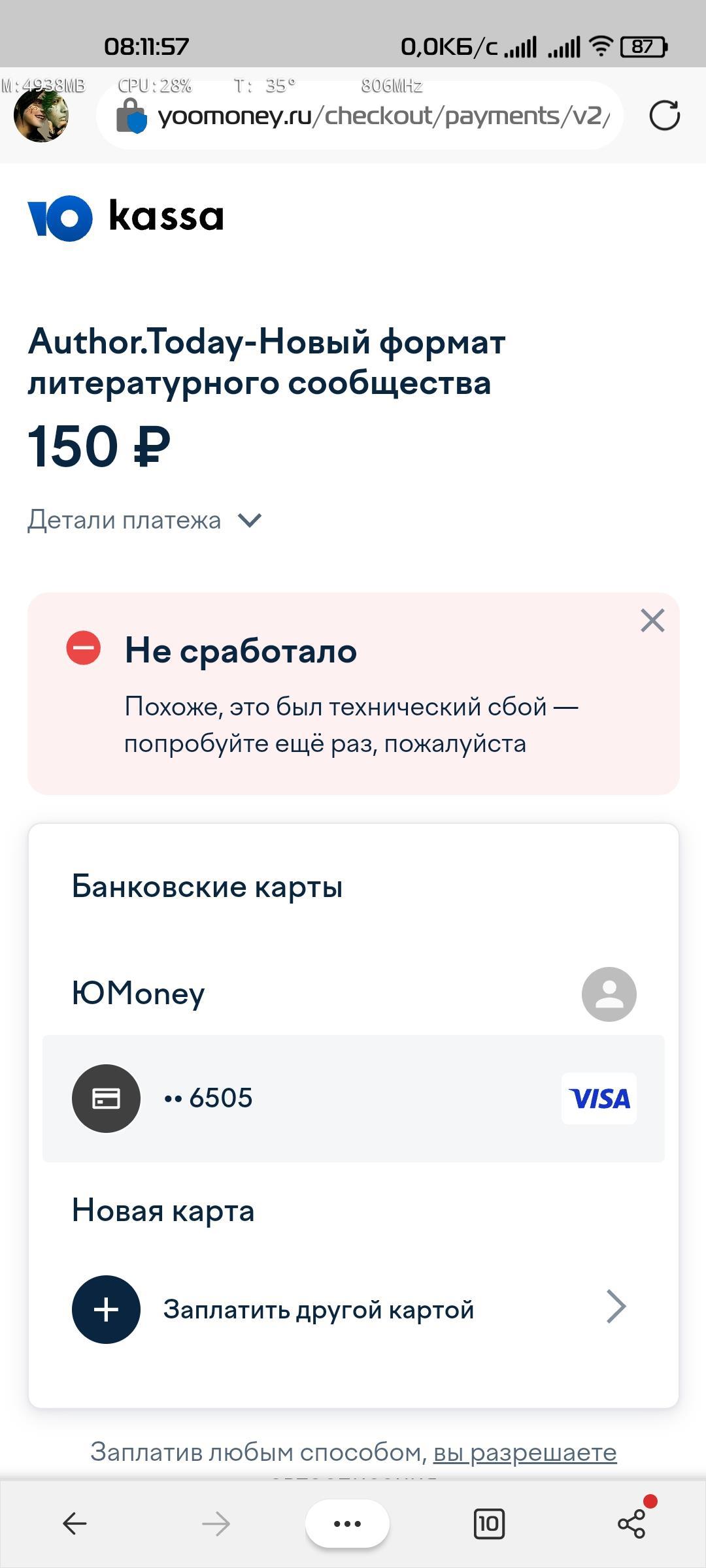Tap the red error status icon
Image resolution: width=706 pixels, height=1568 pixels.
click(84, 649)
